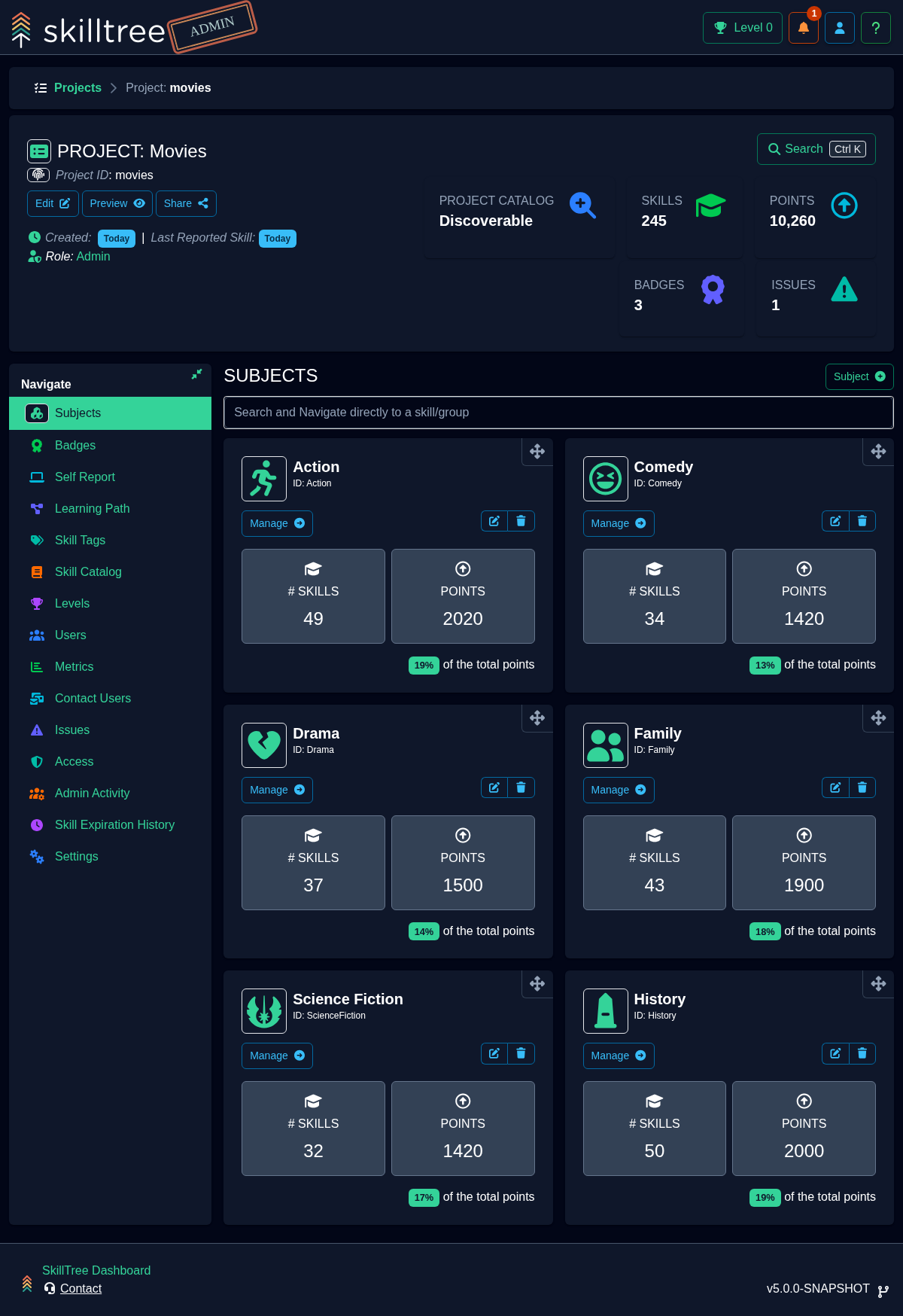The height and width of the screenshot is (1316, 903).
Task: Open Levels in navigation
Action: pos(110,603)
